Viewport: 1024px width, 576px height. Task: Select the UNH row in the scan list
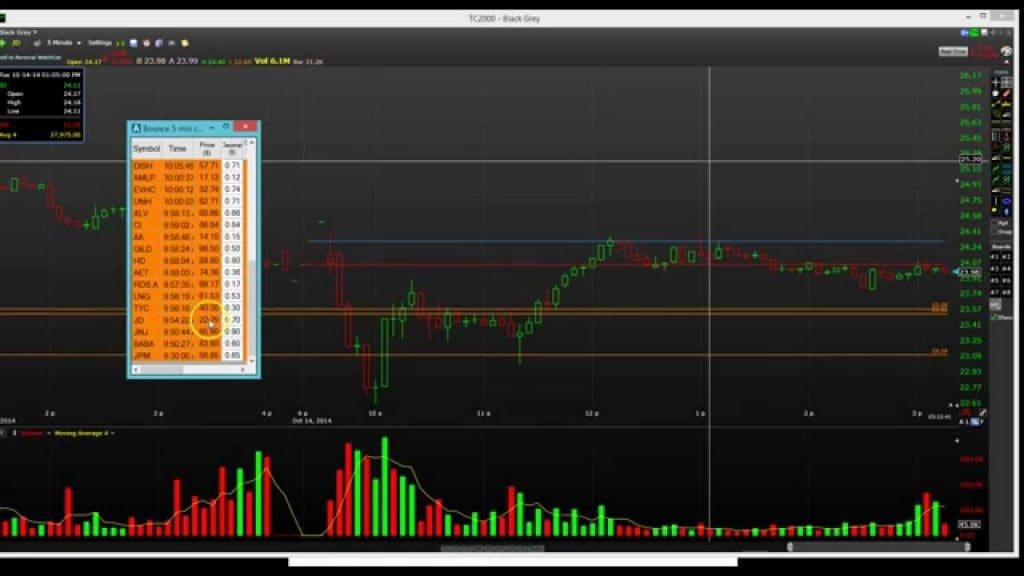point(188,201)
